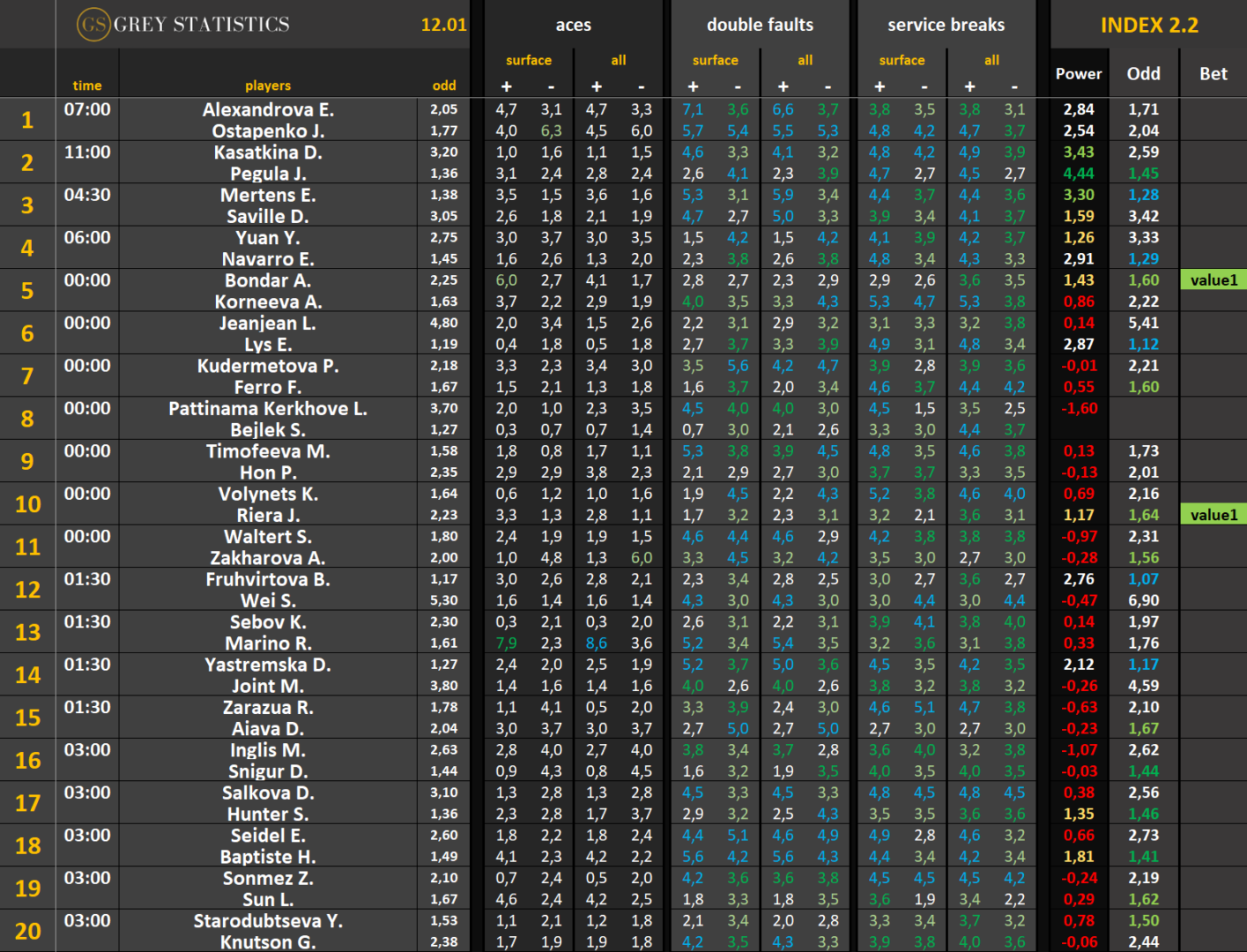The height and width of the screenshot is (952, 1247).
Task: Click the odd column header
Action: pos(444,86)
